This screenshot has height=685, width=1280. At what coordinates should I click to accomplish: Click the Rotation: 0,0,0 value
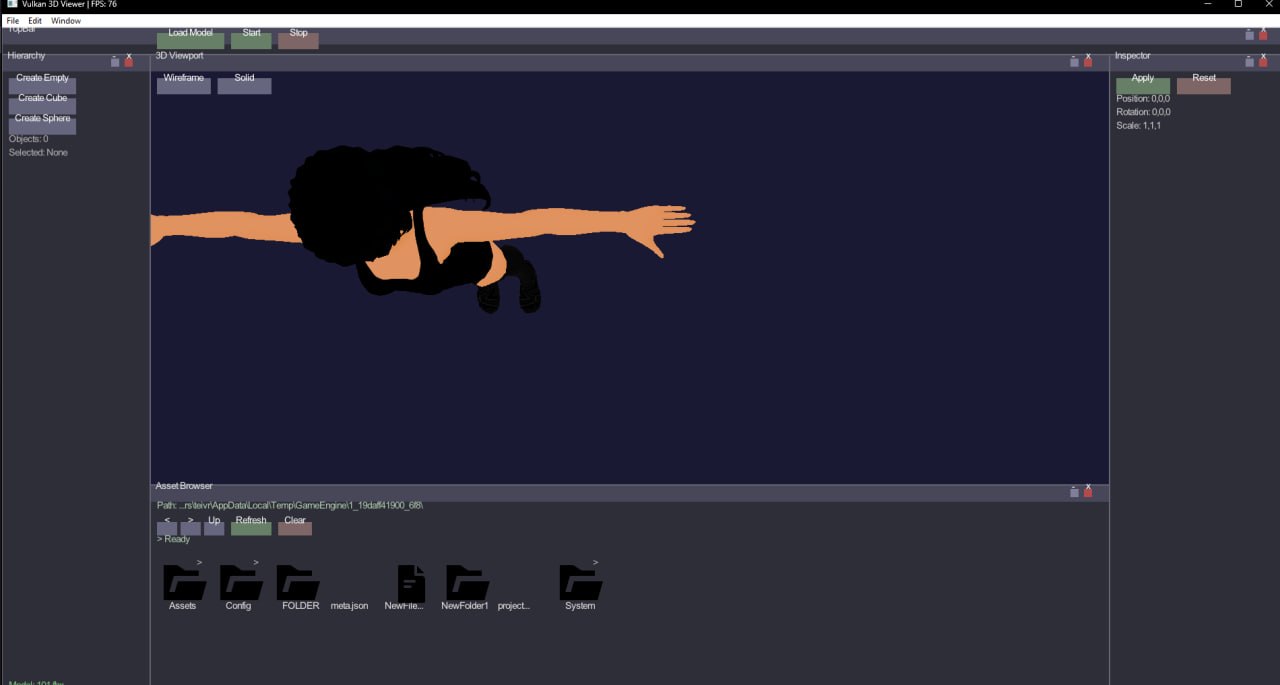(x=1144, y=112)
